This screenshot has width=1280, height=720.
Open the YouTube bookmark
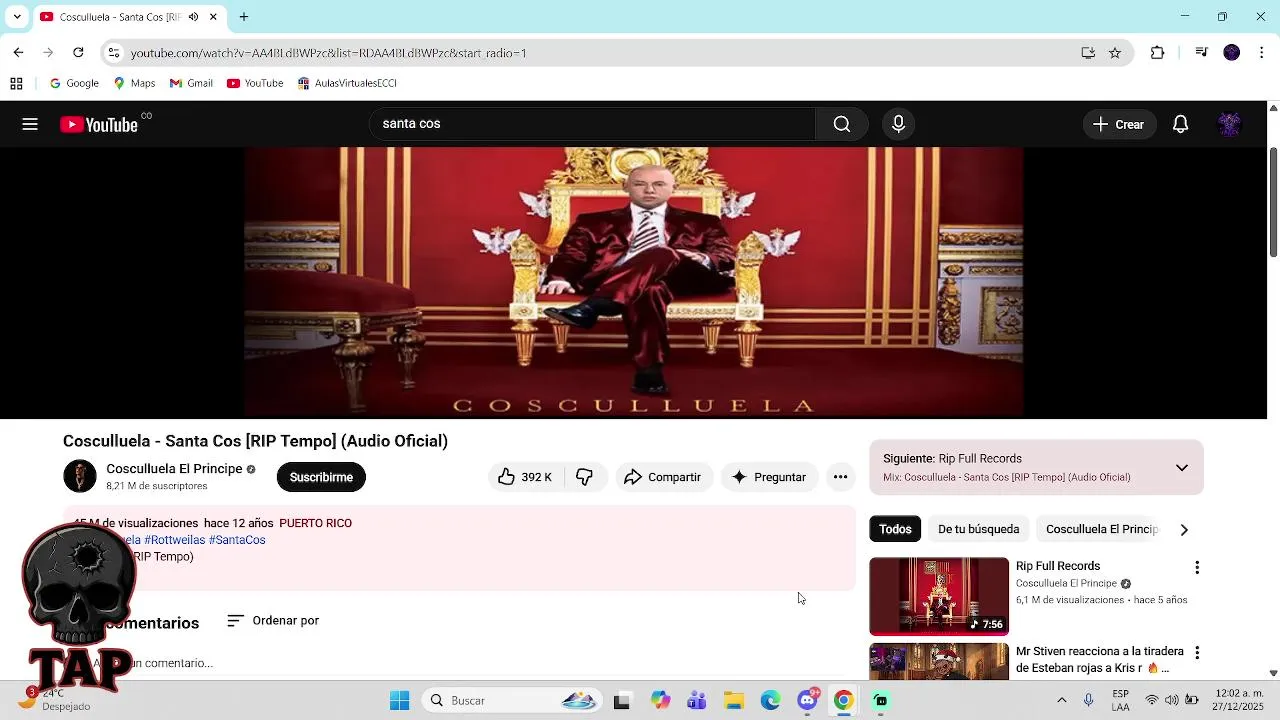coord(255,83)
